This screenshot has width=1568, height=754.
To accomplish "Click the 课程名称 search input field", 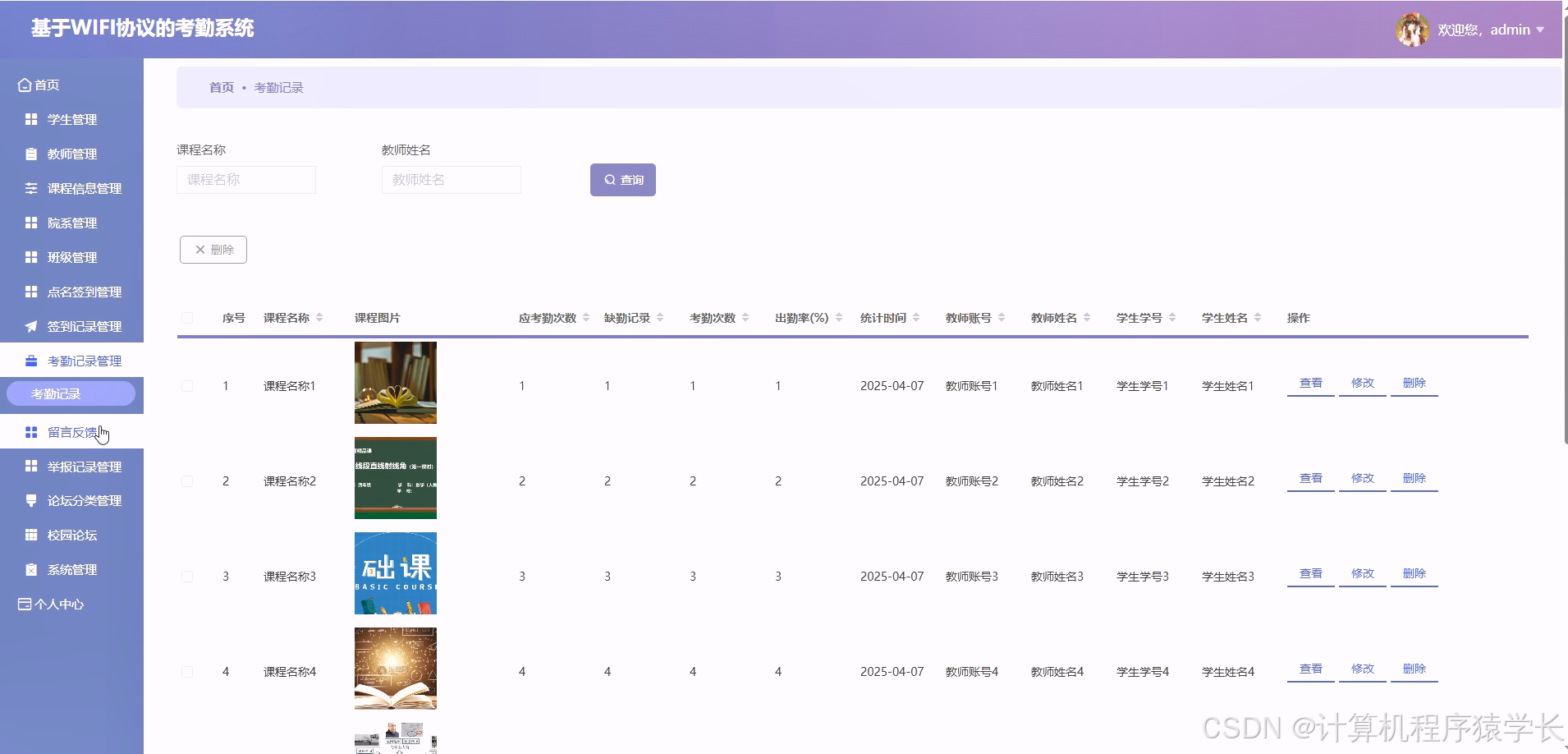I will pos(245,179).
